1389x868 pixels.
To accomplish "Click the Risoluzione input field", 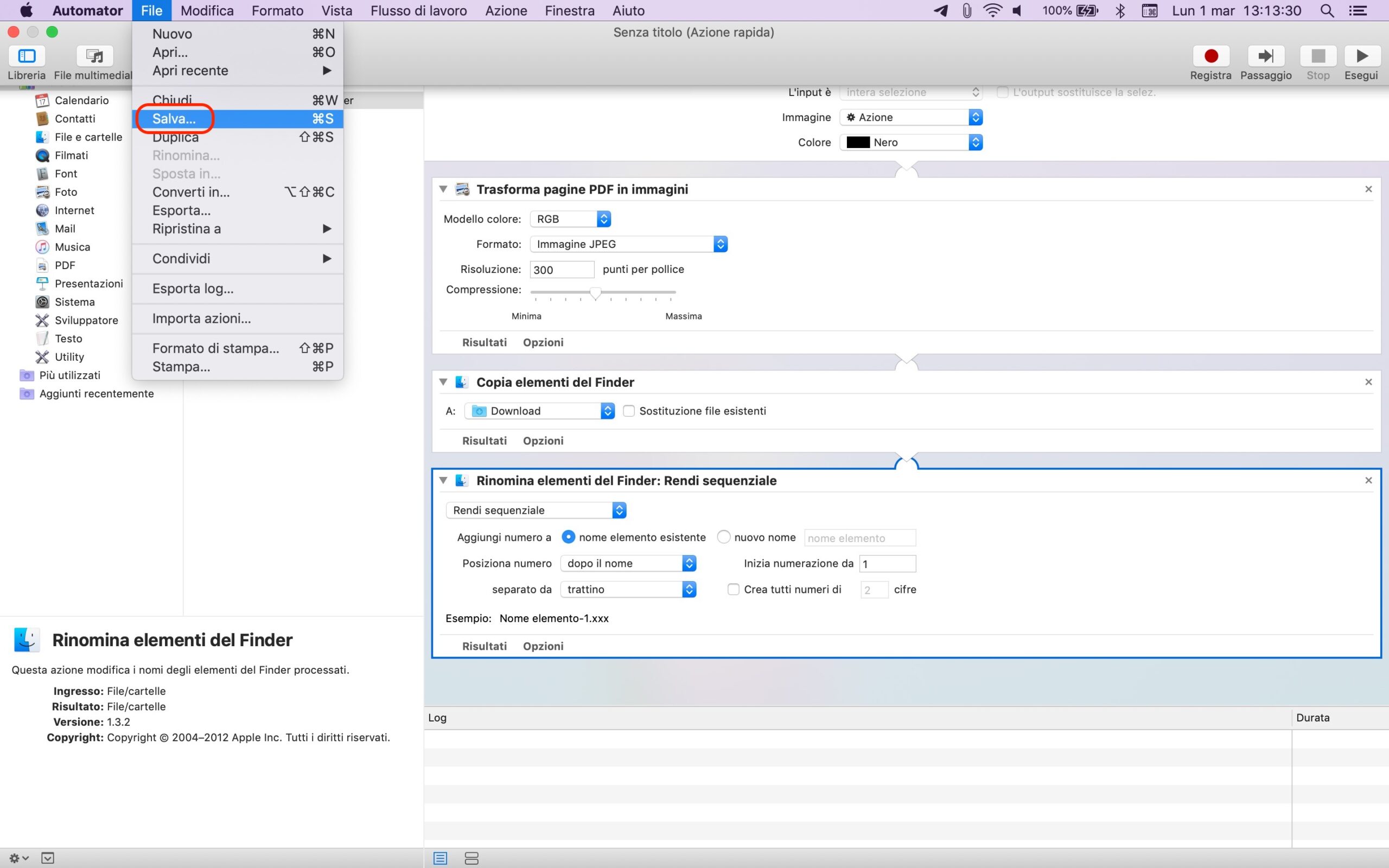I will point(562,270).
